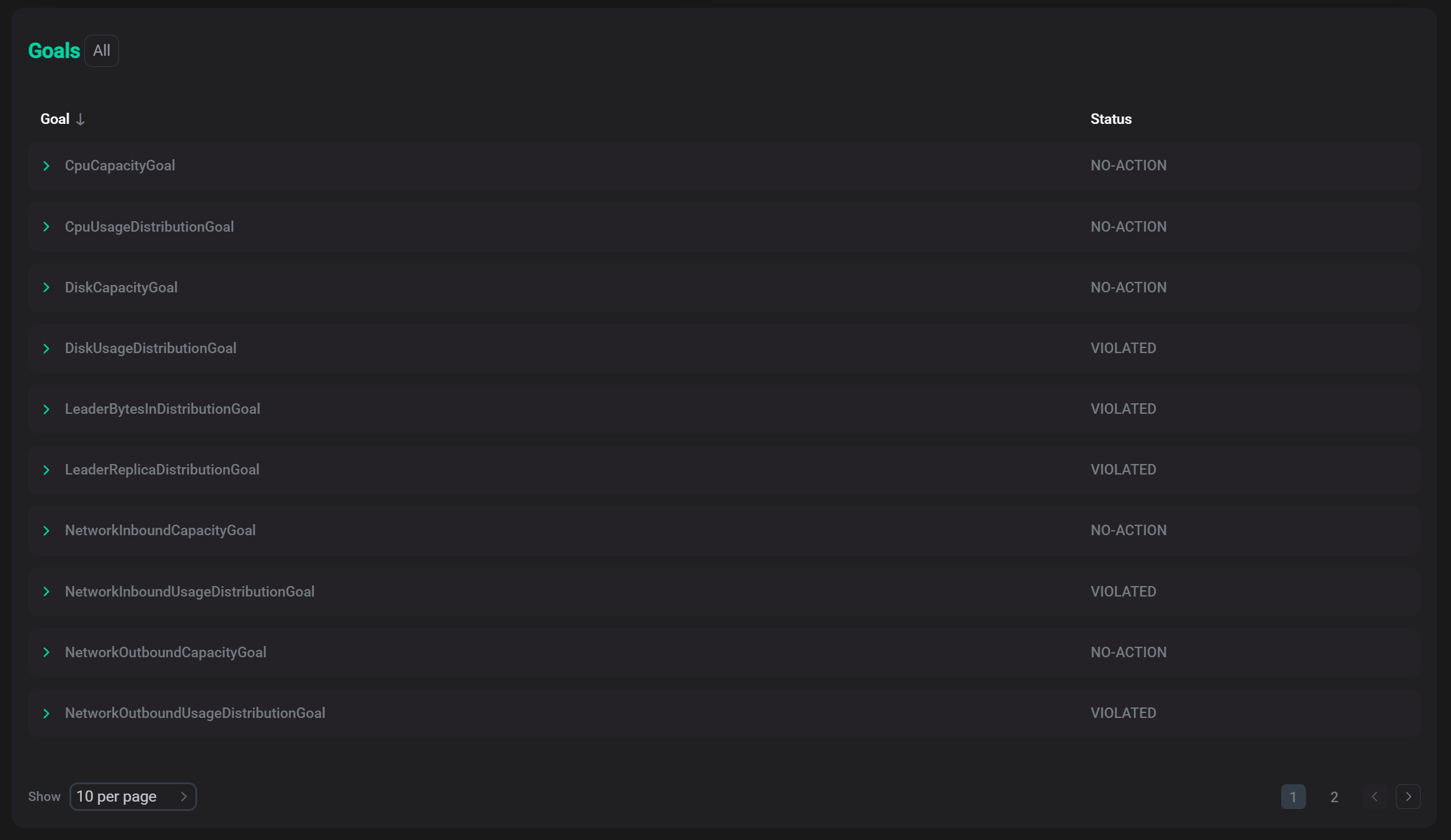Click the Status column header
Image resolution: width=1451 pixels, height=840 pixels.
[x=1111, y=120]
